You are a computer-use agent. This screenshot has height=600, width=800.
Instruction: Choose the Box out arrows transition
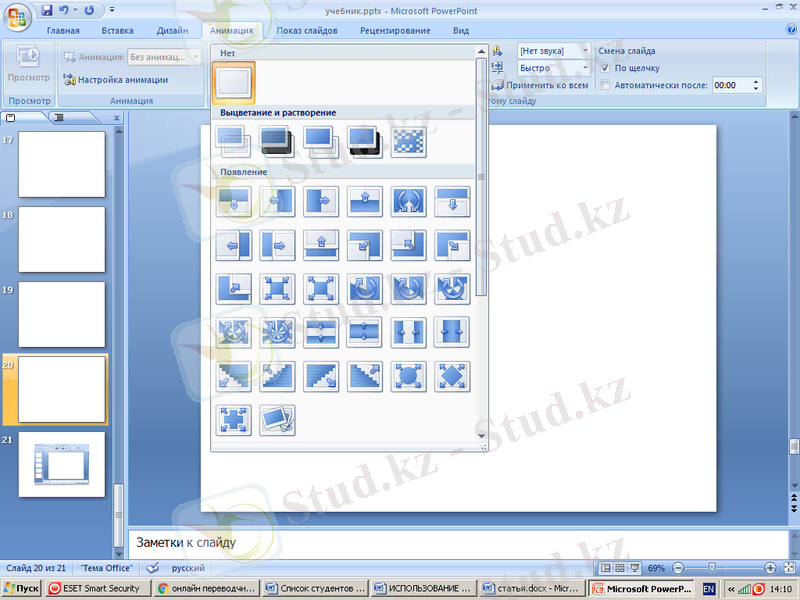321,289
